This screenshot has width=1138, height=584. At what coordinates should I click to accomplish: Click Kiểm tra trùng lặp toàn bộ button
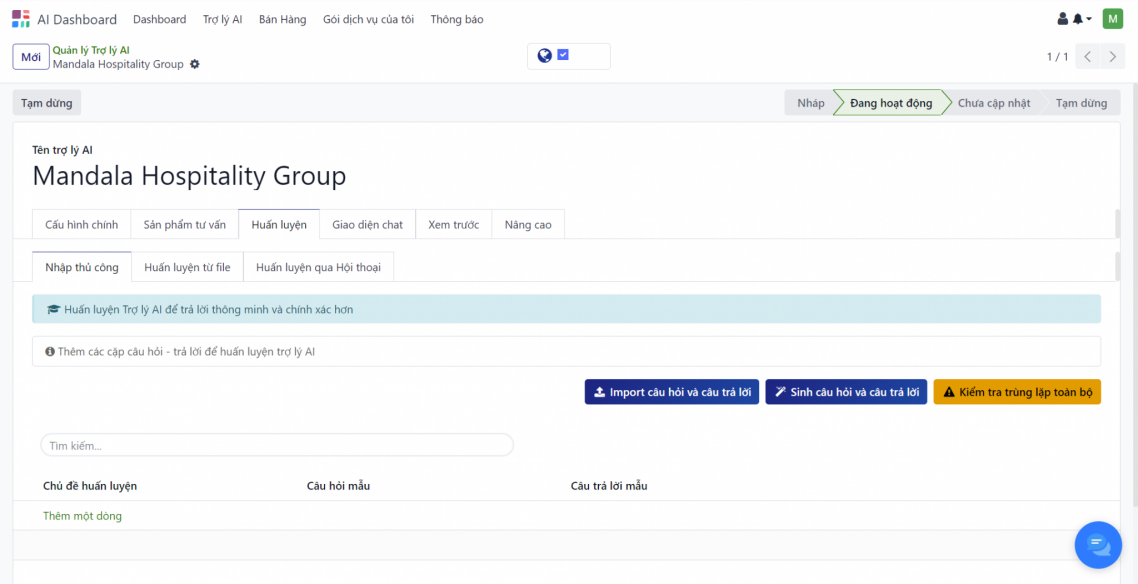(1017, 392)
